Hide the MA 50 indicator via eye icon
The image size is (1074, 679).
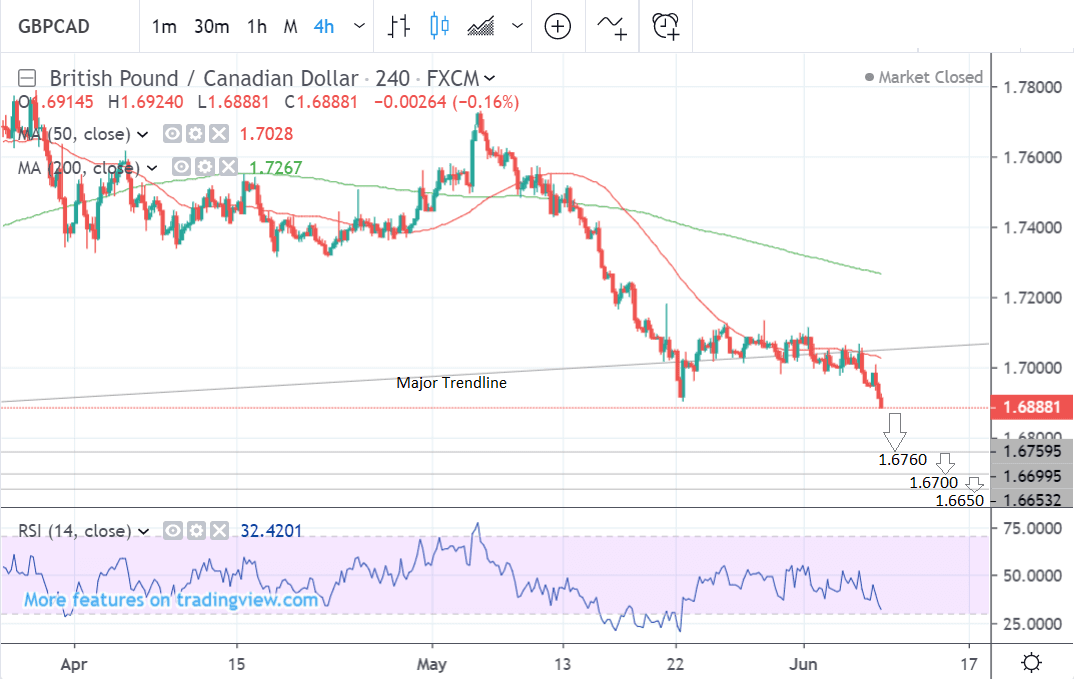coord(173,134)
